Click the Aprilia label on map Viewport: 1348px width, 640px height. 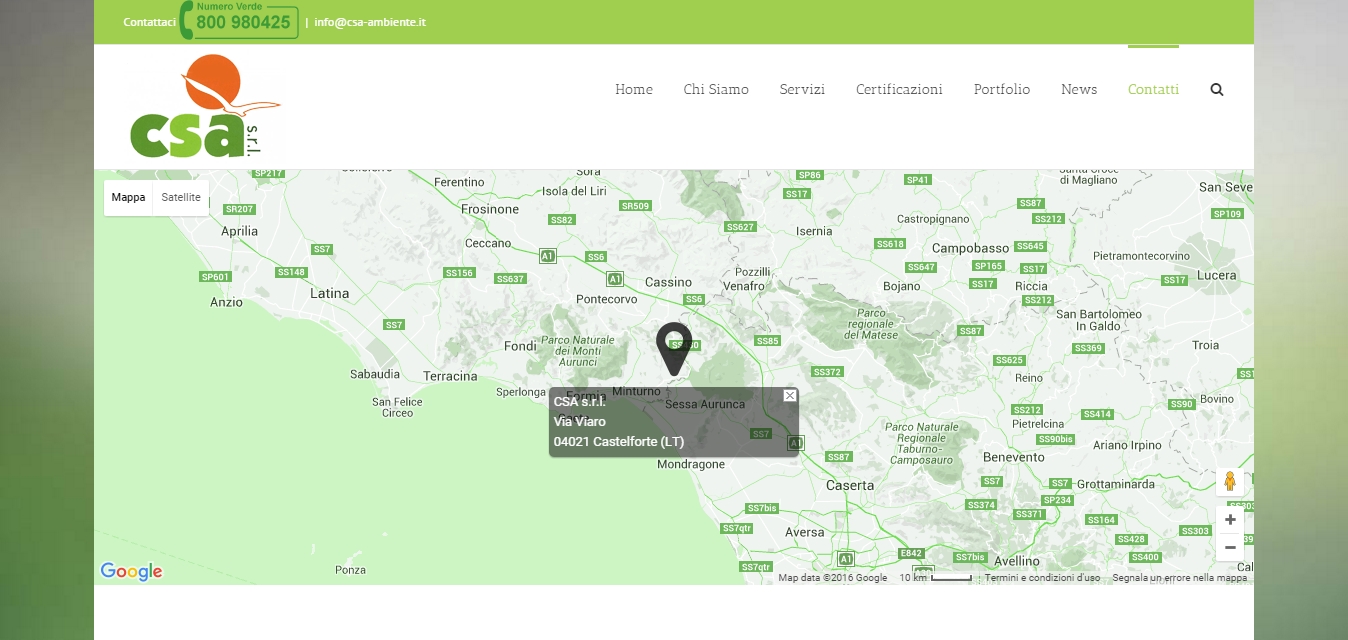pos(239,230)
